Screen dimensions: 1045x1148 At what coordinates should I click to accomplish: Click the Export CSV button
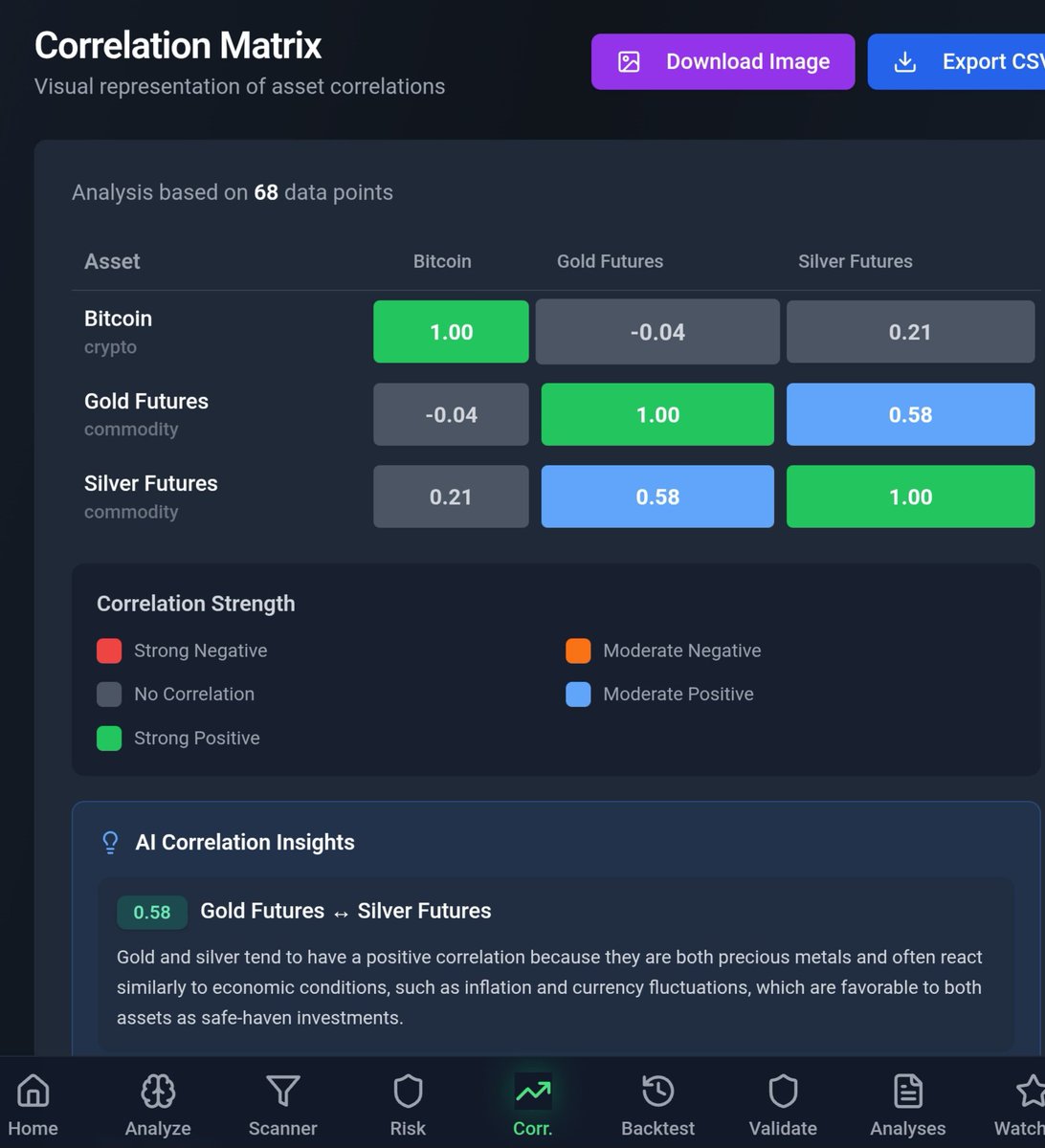coord(967,61)
